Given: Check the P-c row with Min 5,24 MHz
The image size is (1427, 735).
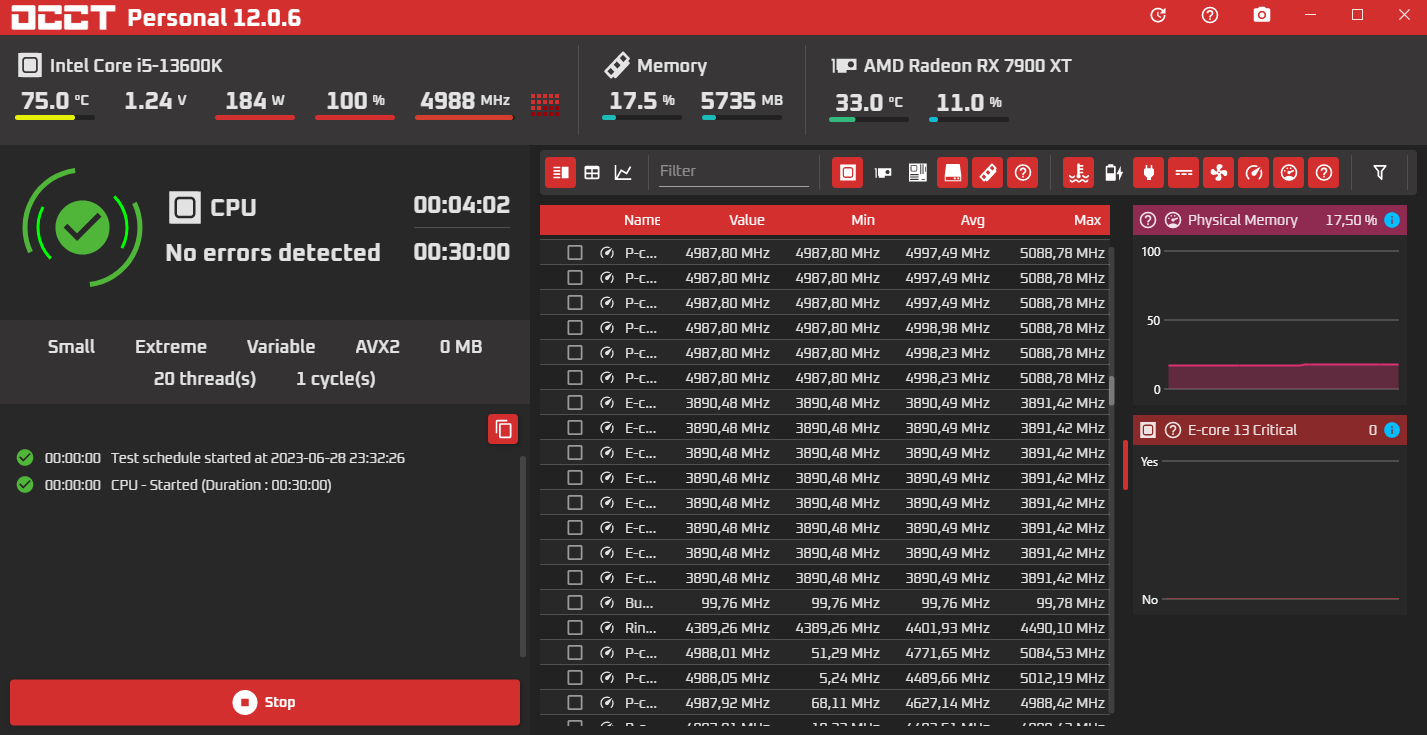Looking at the screenshot, I should point(575,677).
